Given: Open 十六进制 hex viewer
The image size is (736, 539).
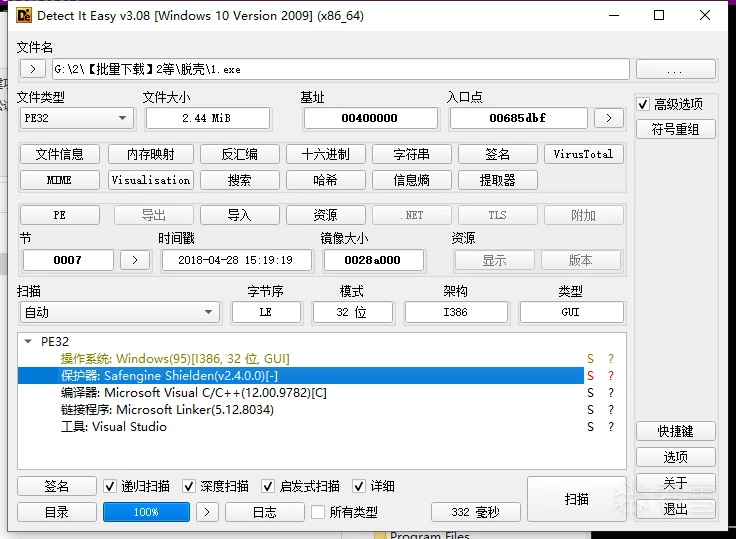Looking at the screenshot, I should click(x=325, y=154).
